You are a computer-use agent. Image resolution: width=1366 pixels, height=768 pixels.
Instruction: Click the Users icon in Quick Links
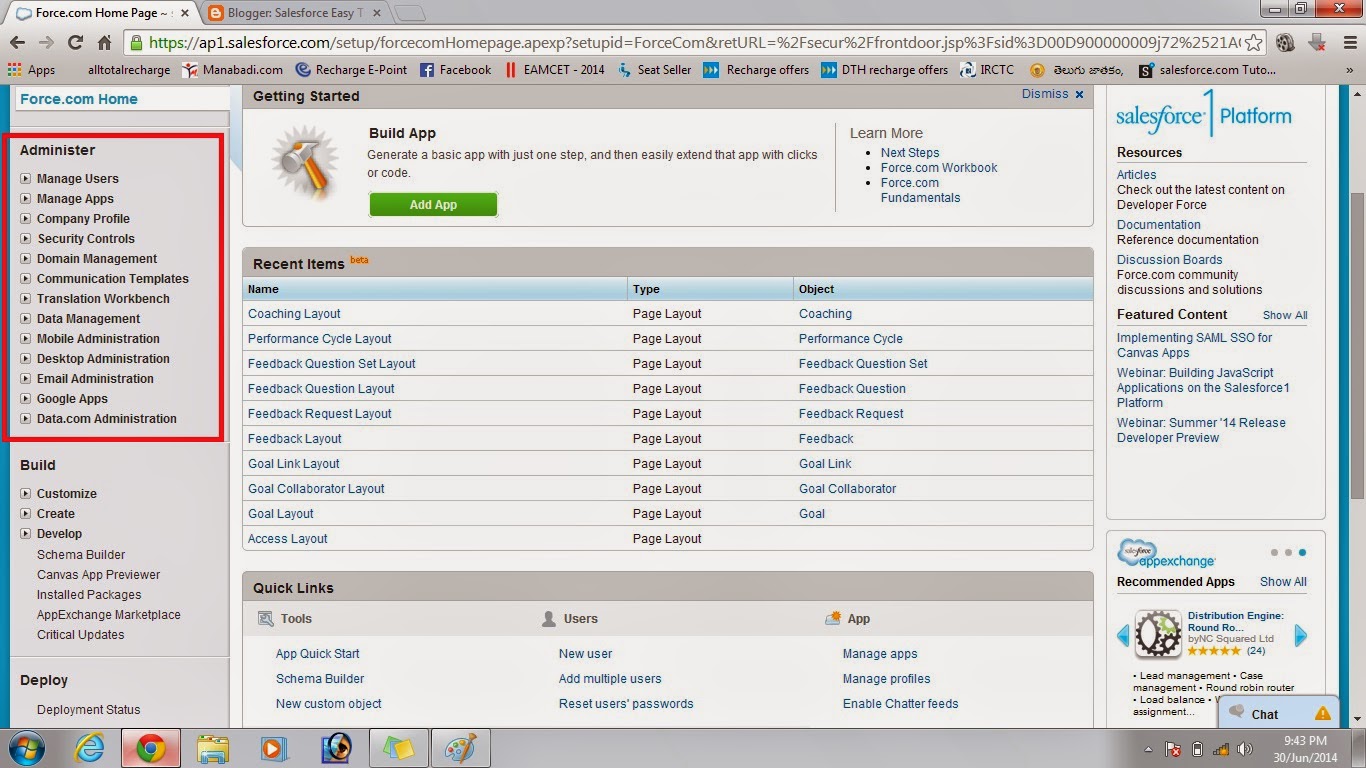click(549, 618)
